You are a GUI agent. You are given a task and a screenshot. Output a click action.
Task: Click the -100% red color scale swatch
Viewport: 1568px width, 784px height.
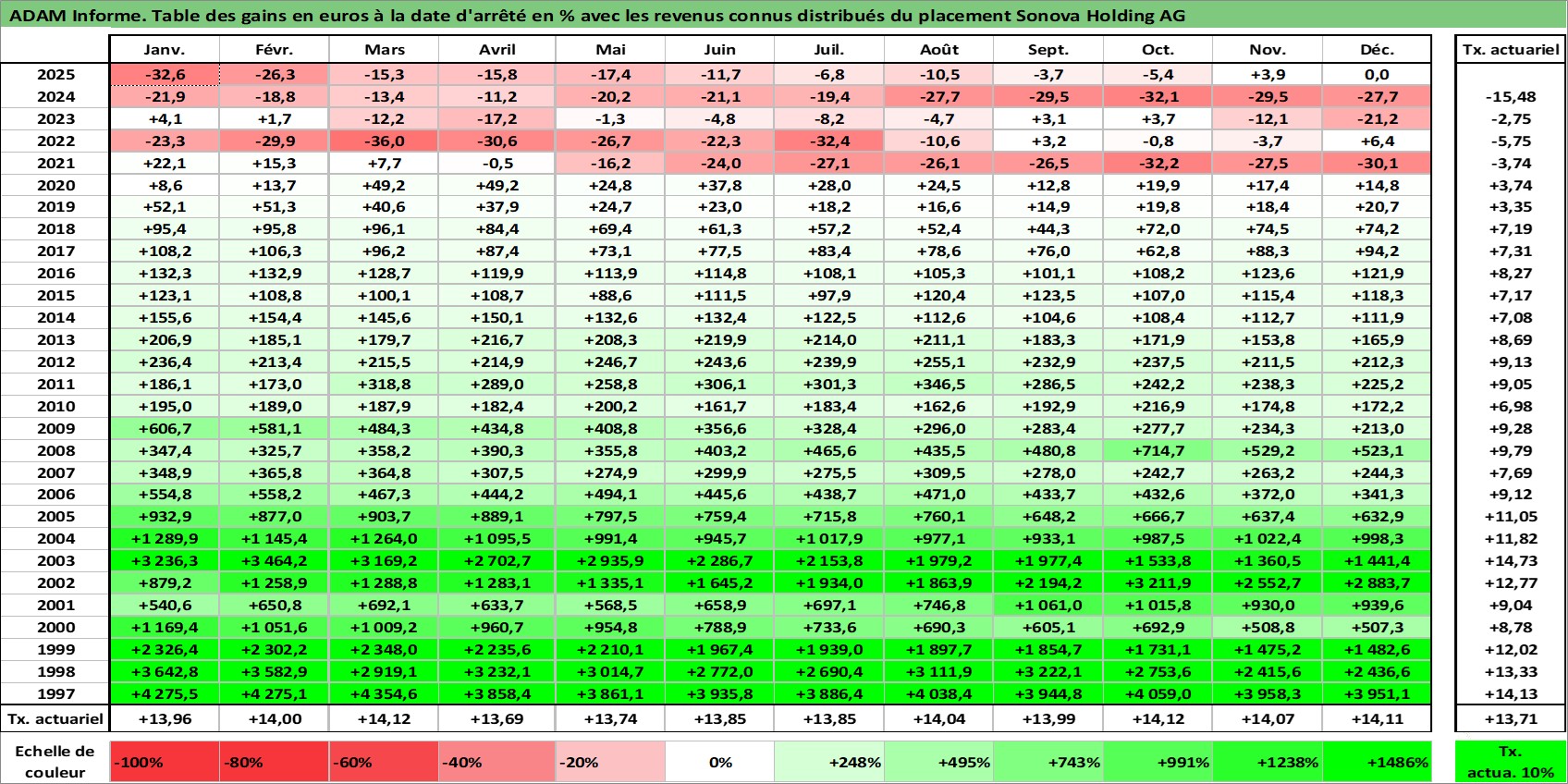point(165,762)
